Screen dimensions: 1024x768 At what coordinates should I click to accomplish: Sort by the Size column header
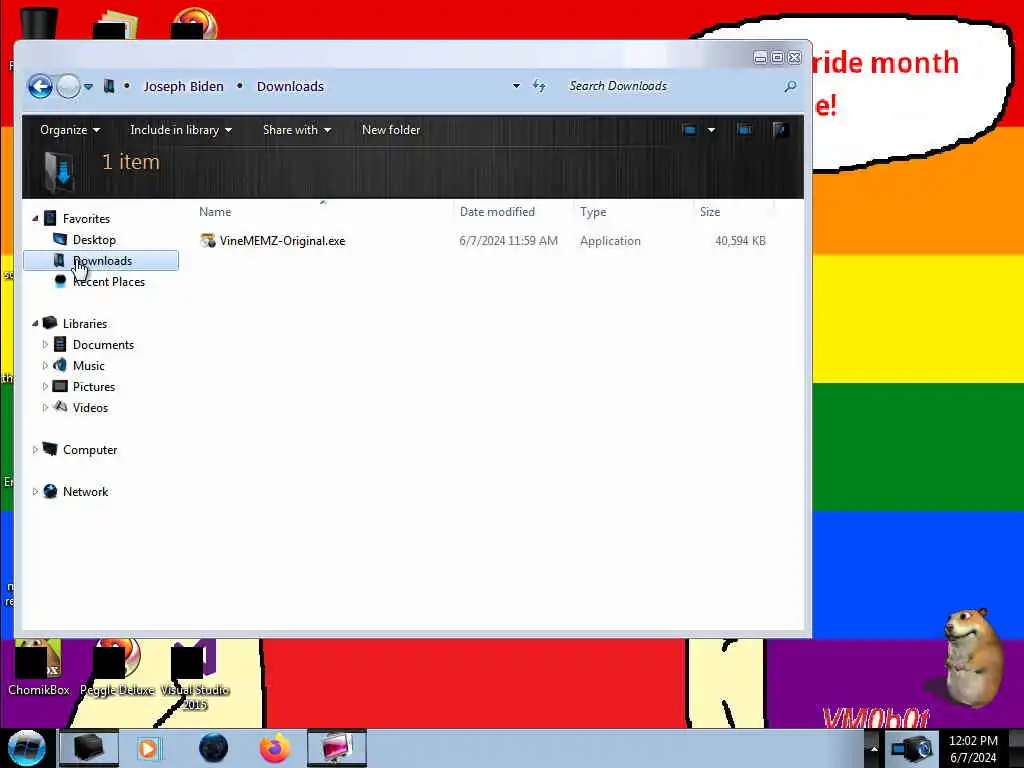point(710,212)
